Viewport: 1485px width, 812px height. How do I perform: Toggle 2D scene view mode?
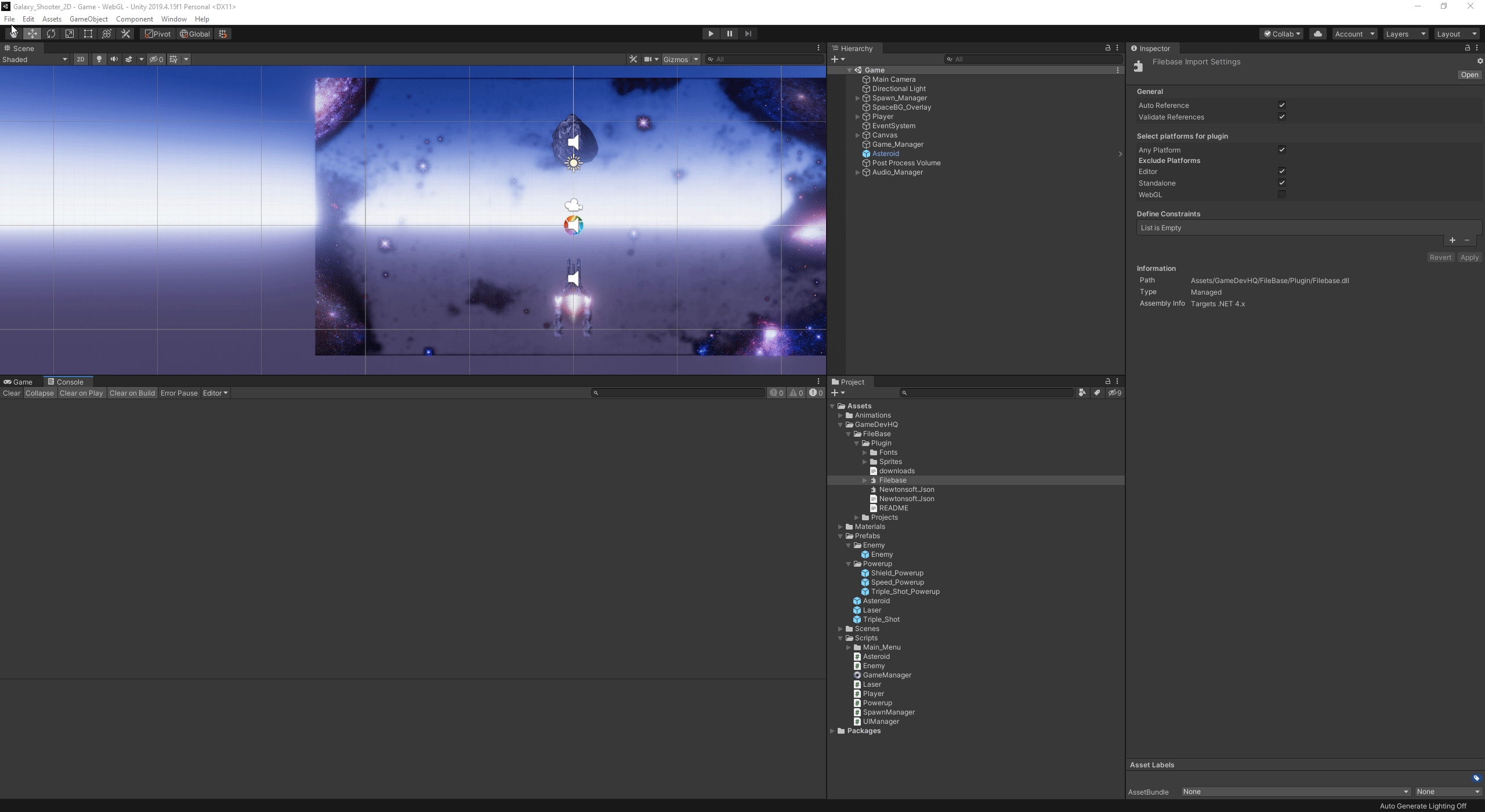(x=81, y=59)
